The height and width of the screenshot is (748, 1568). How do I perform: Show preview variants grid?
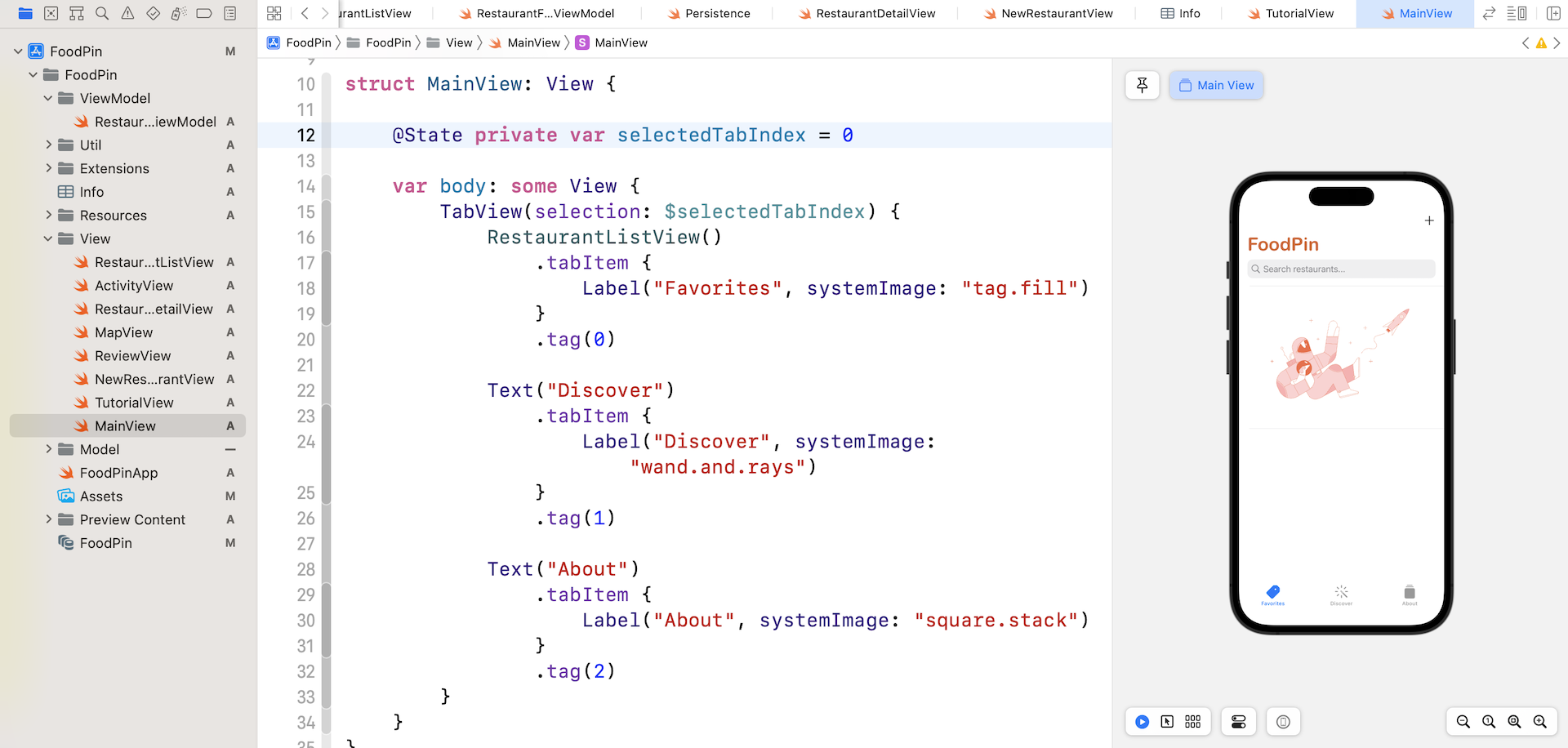1192,721
